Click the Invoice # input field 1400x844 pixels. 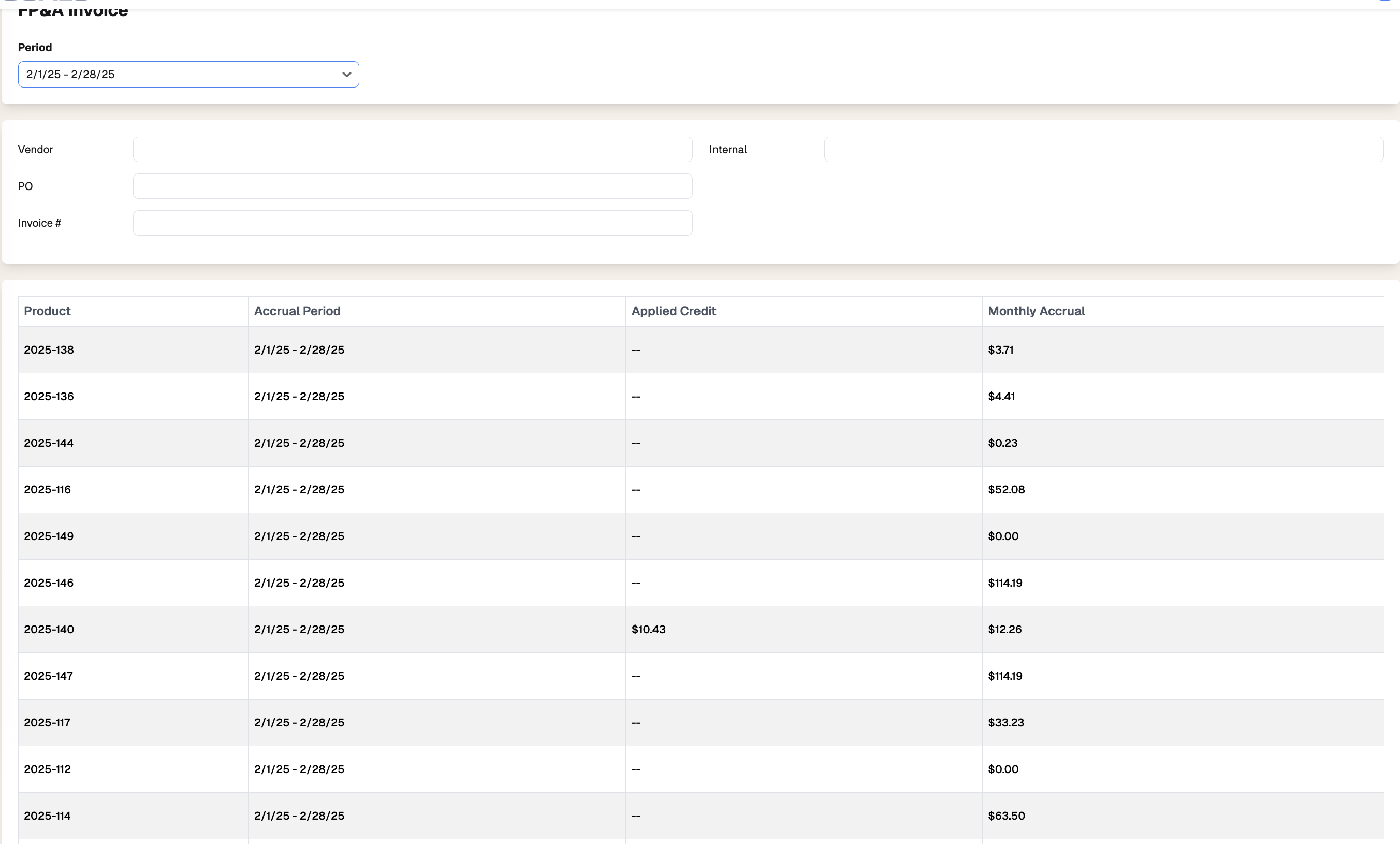412,223
